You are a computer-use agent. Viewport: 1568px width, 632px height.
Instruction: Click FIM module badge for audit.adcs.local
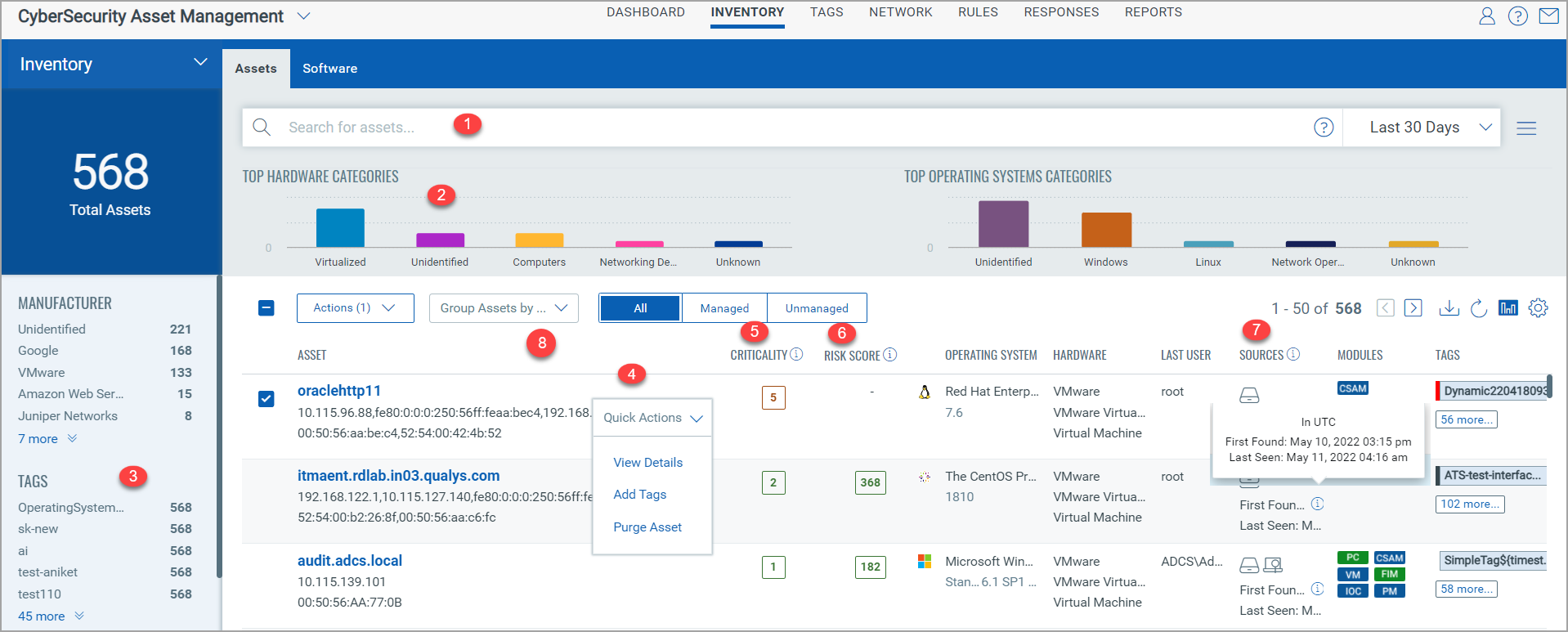tap(1390, 575)
